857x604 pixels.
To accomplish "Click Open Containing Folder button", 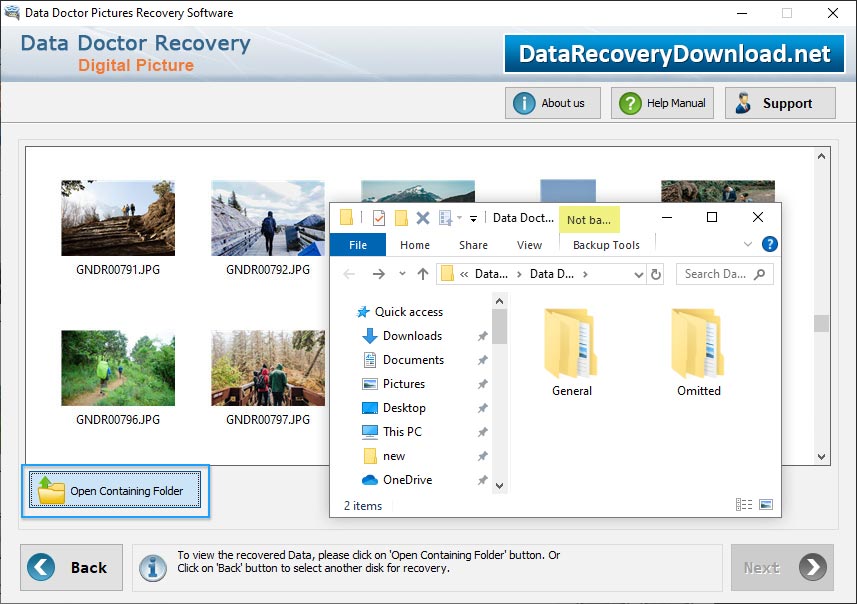I will tap(115, 490).
